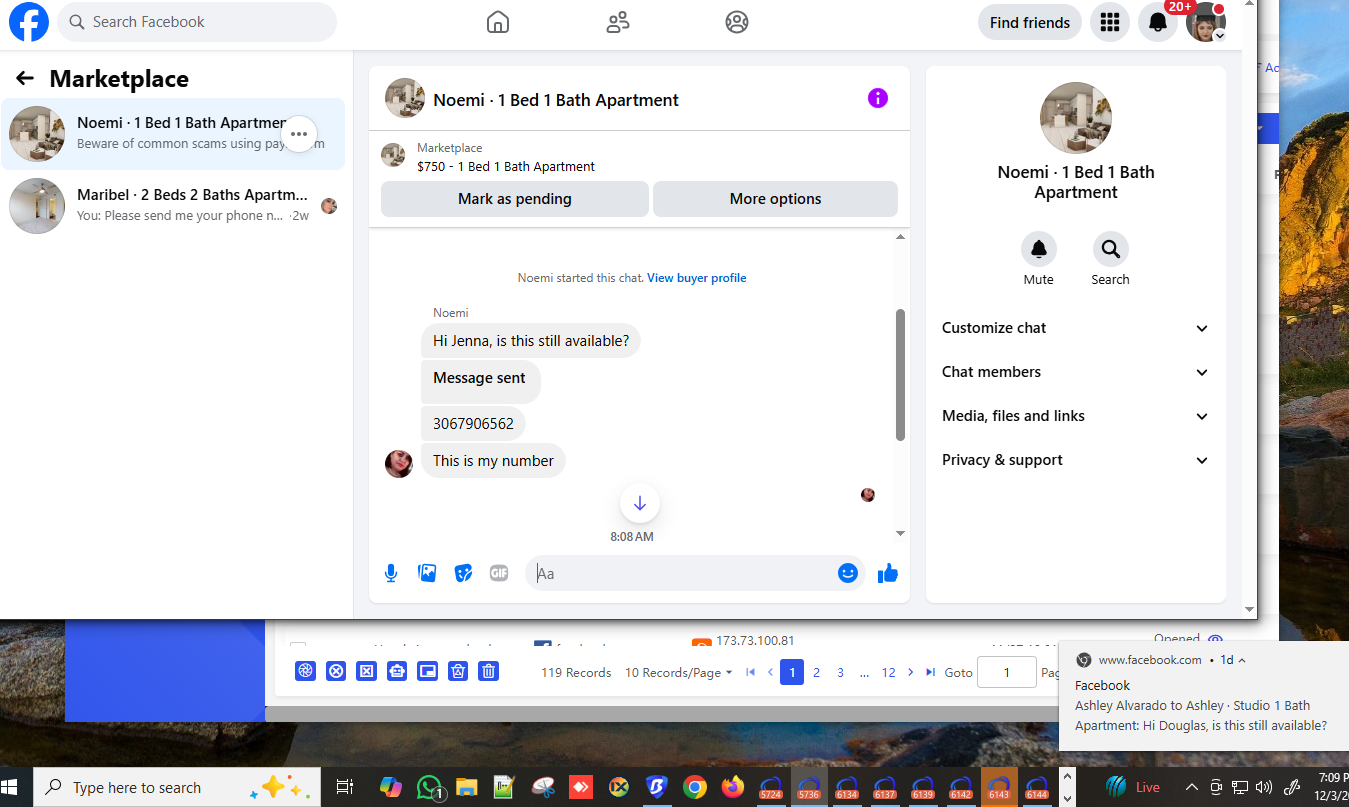Open Task View on the taskbar

[x=345, y=787]
